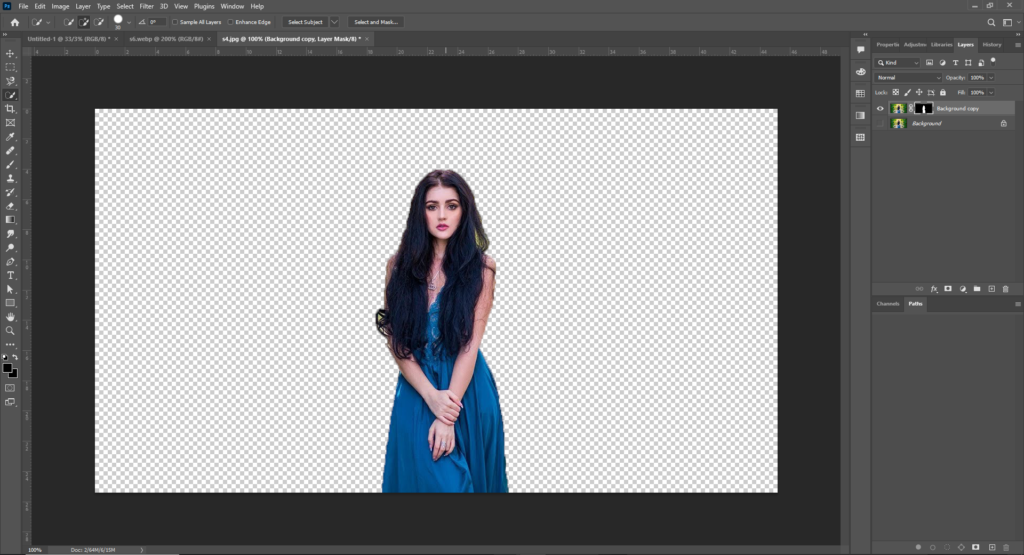
Task: Select the Hand tool
Action: tap(11, 316)
